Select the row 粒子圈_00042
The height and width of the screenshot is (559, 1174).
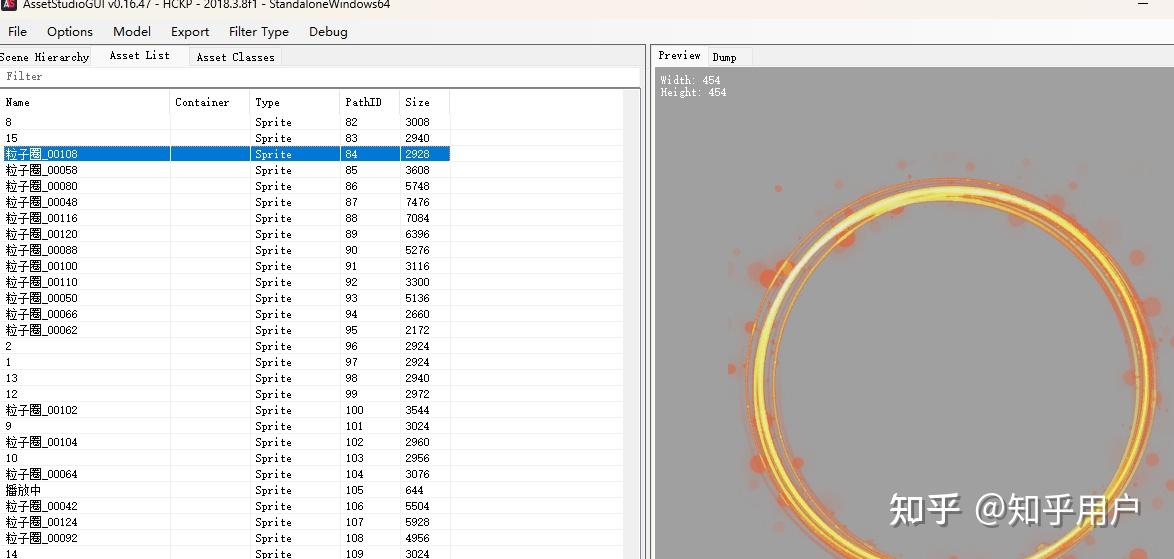click(x=225, y=507)
